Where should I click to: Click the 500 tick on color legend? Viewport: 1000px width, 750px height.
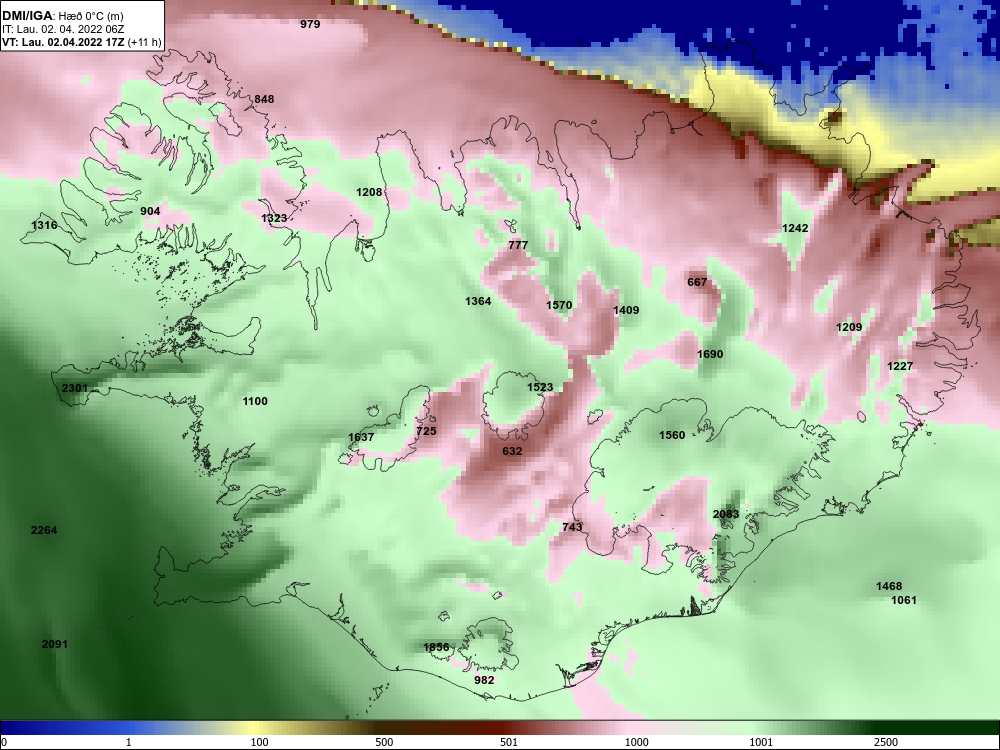(x=384, y=742)
